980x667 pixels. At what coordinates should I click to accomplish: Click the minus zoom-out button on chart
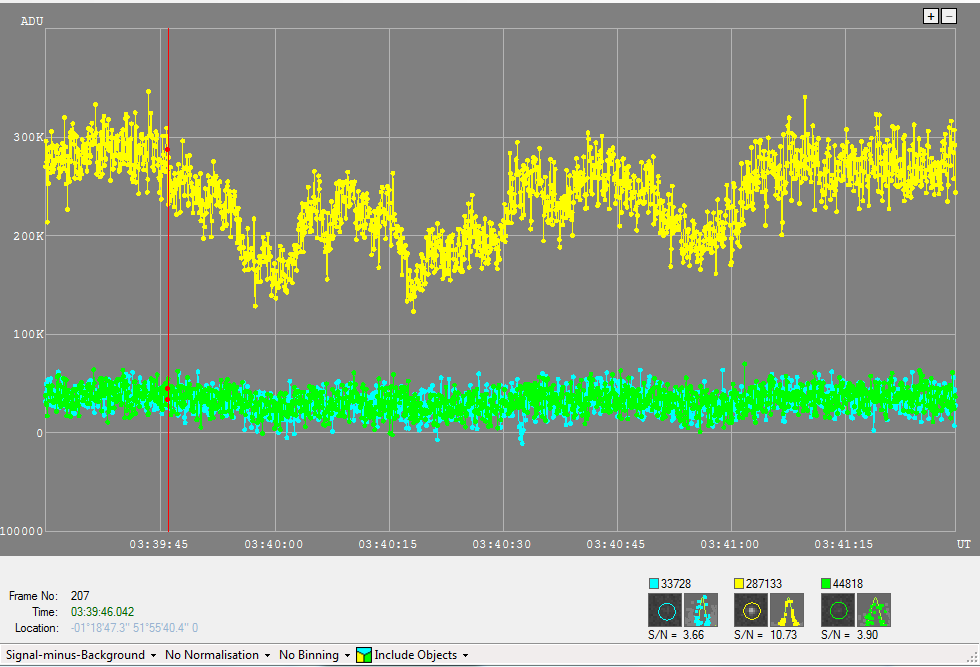(x=949, y=16)
